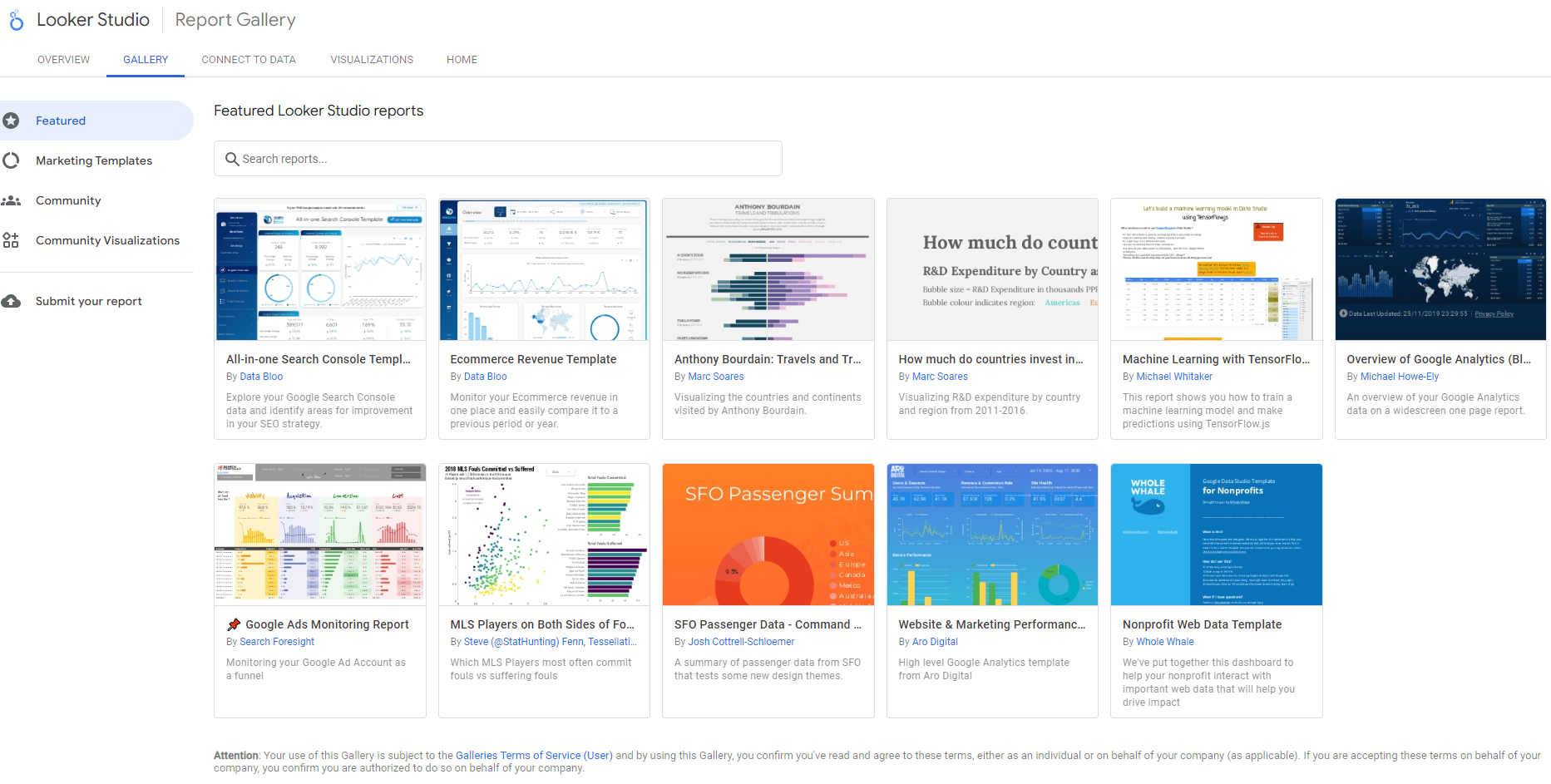Click the Community people icon
This screenshot has width=1551, height=784.
[x=11, y=200]
